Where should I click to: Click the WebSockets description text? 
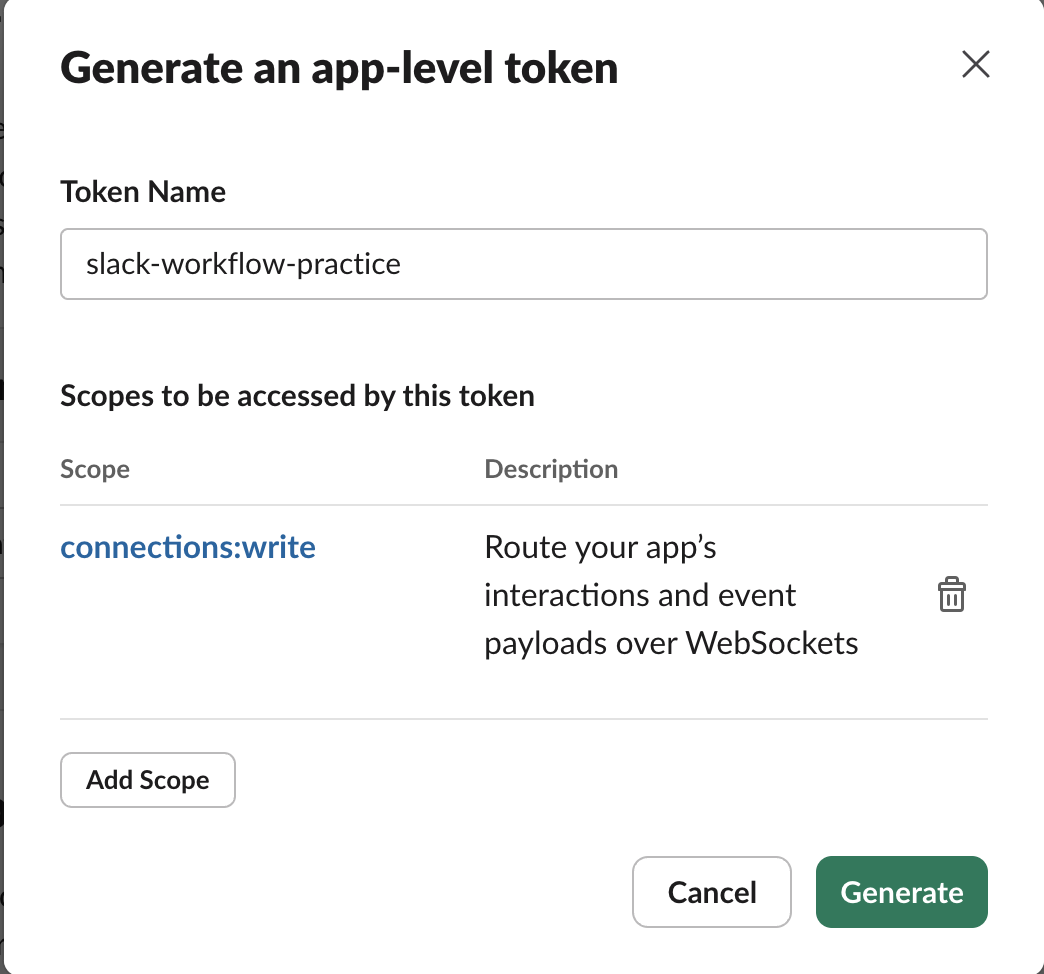point(670,594)
